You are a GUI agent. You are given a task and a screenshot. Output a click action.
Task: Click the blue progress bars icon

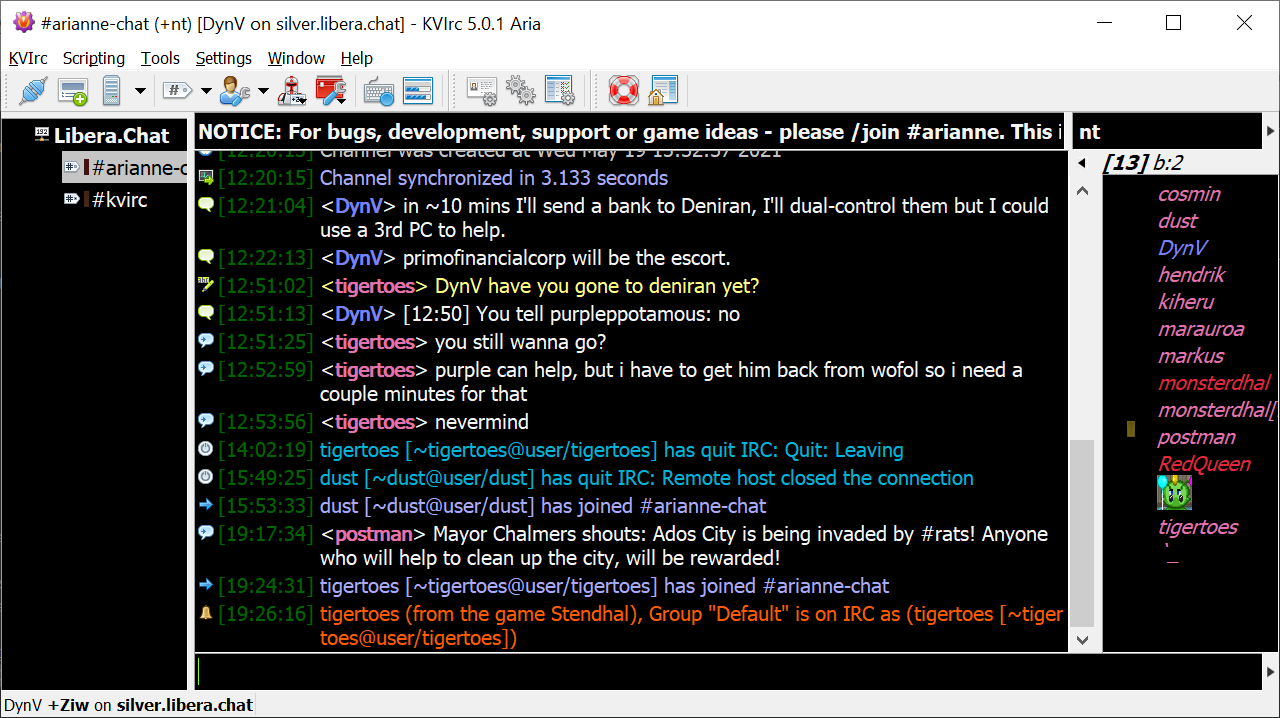pyautogui.click(x=417, y=91)
